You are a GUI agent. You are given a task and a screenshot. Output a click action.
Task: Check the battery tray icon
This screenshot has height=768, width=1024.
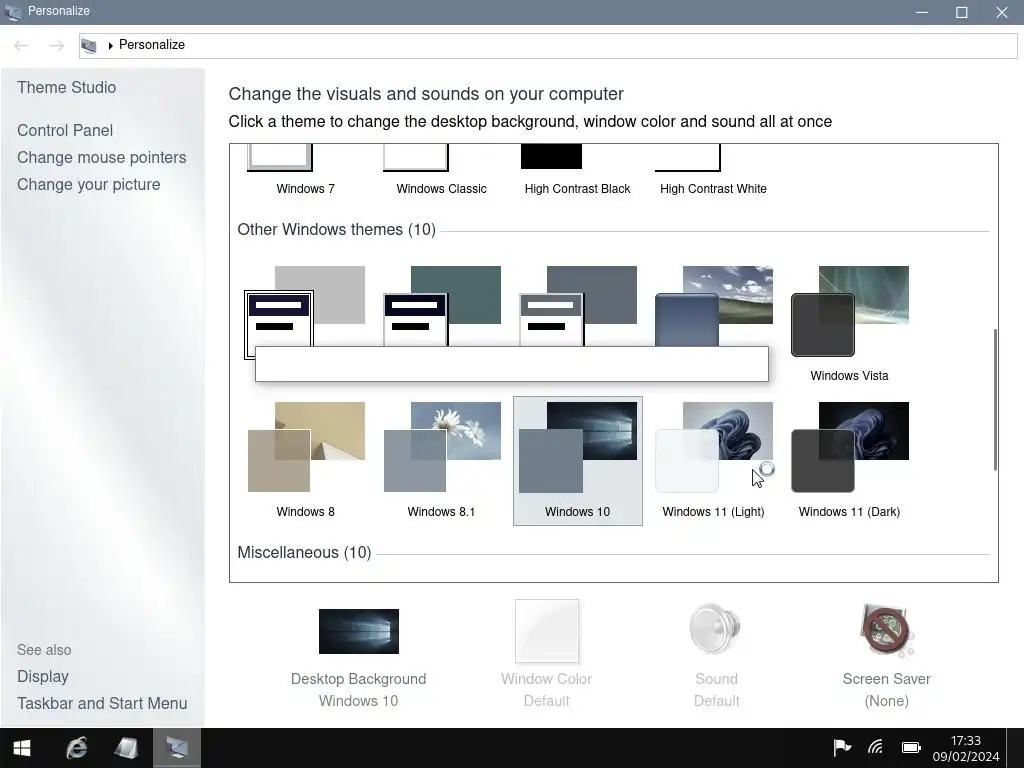click(x=911, y=748)
